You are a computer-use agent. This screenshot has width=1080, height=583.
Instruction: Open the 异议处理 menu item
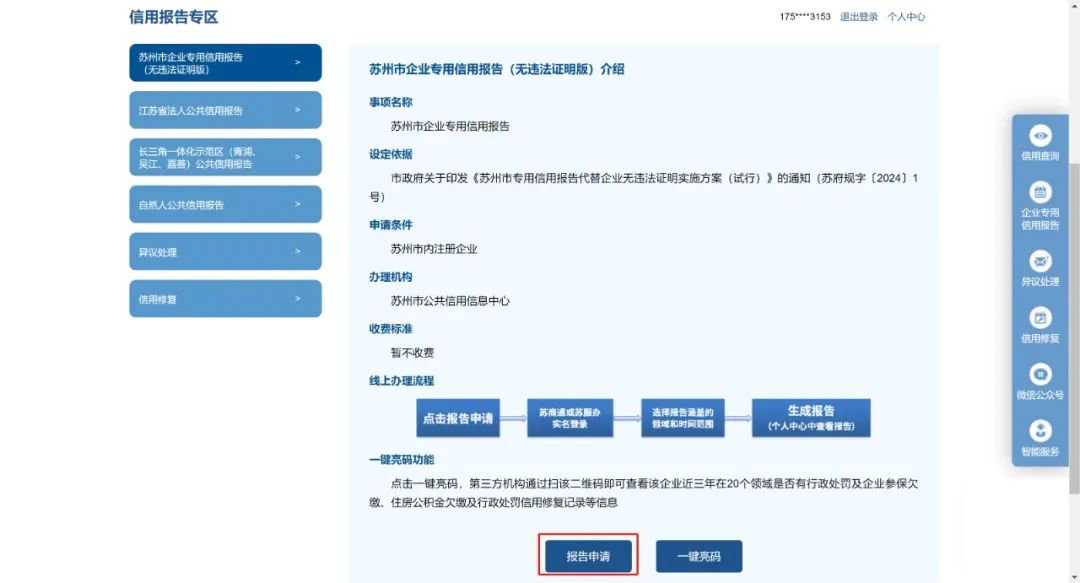pyautogui.click(x=224, y=251)
